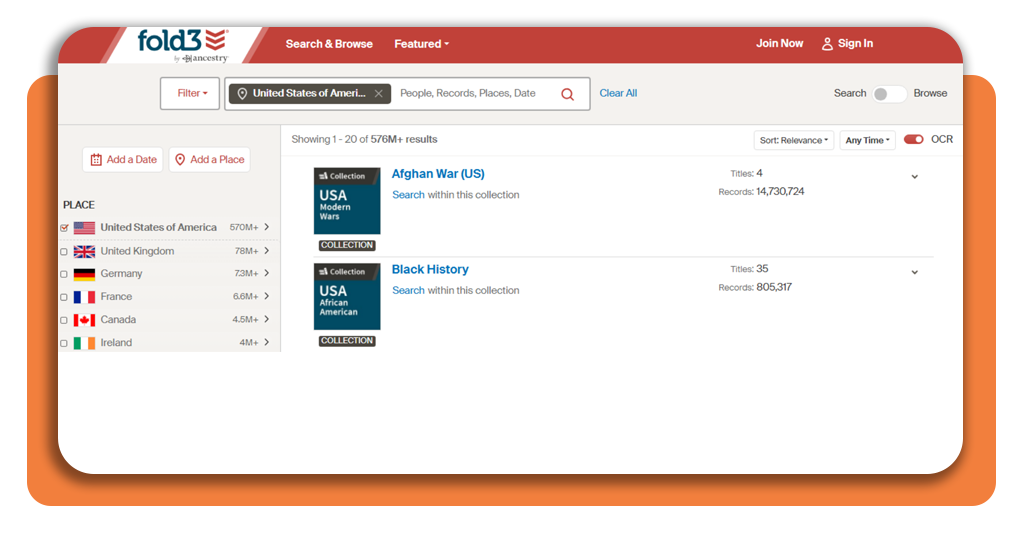Click the location pin in search chip
Image resolution: width=1024 pixels, height=536 pixels.
click(242, 93)
